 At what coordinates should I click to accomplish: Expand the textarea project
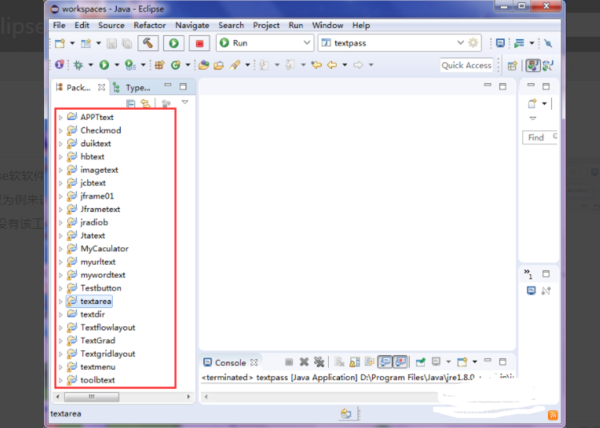pyautogui.click(x=60, y=301)
